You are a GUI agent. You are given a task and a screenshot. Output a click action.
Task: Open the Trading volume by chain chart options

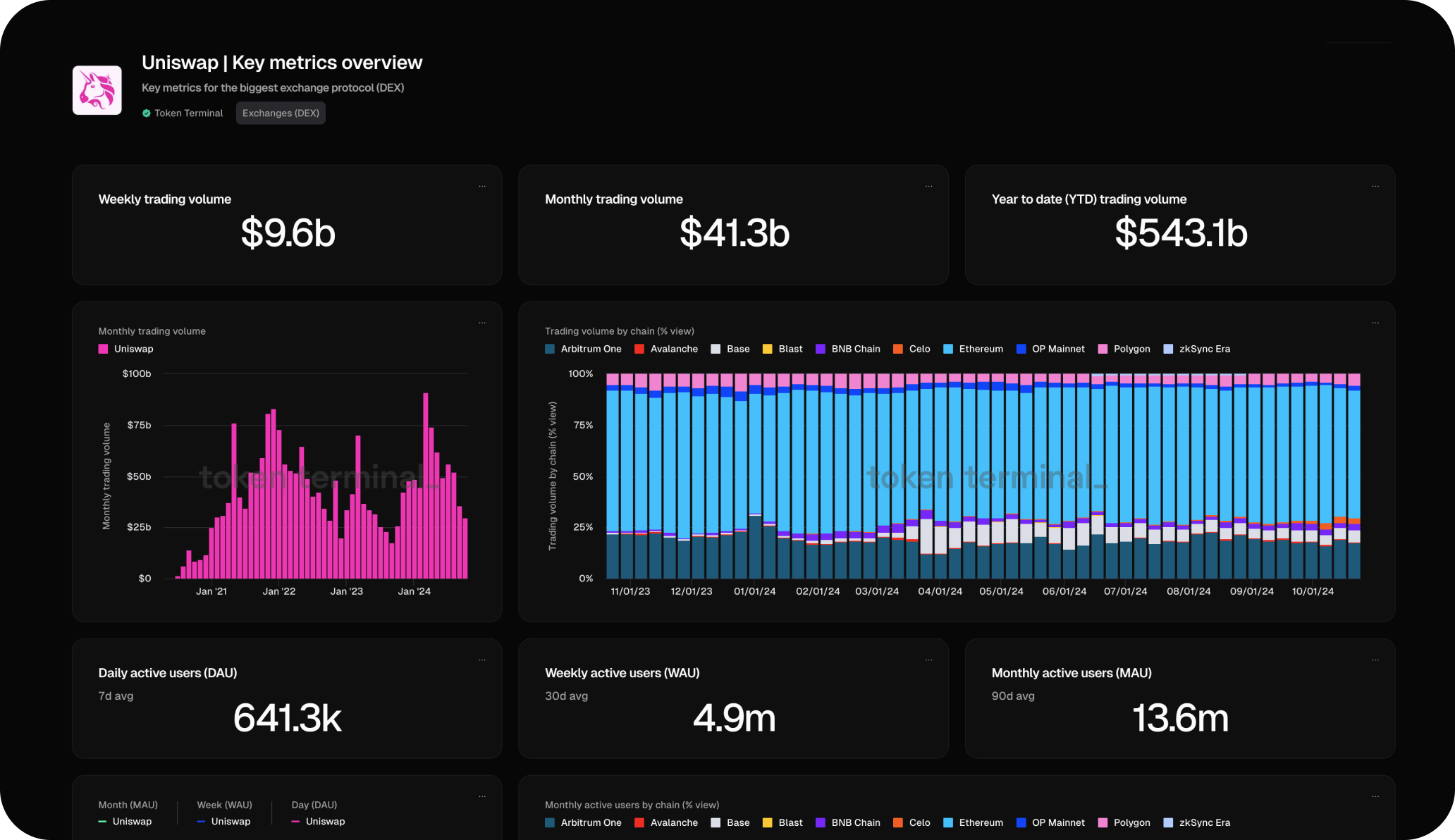pos(1375,323)
